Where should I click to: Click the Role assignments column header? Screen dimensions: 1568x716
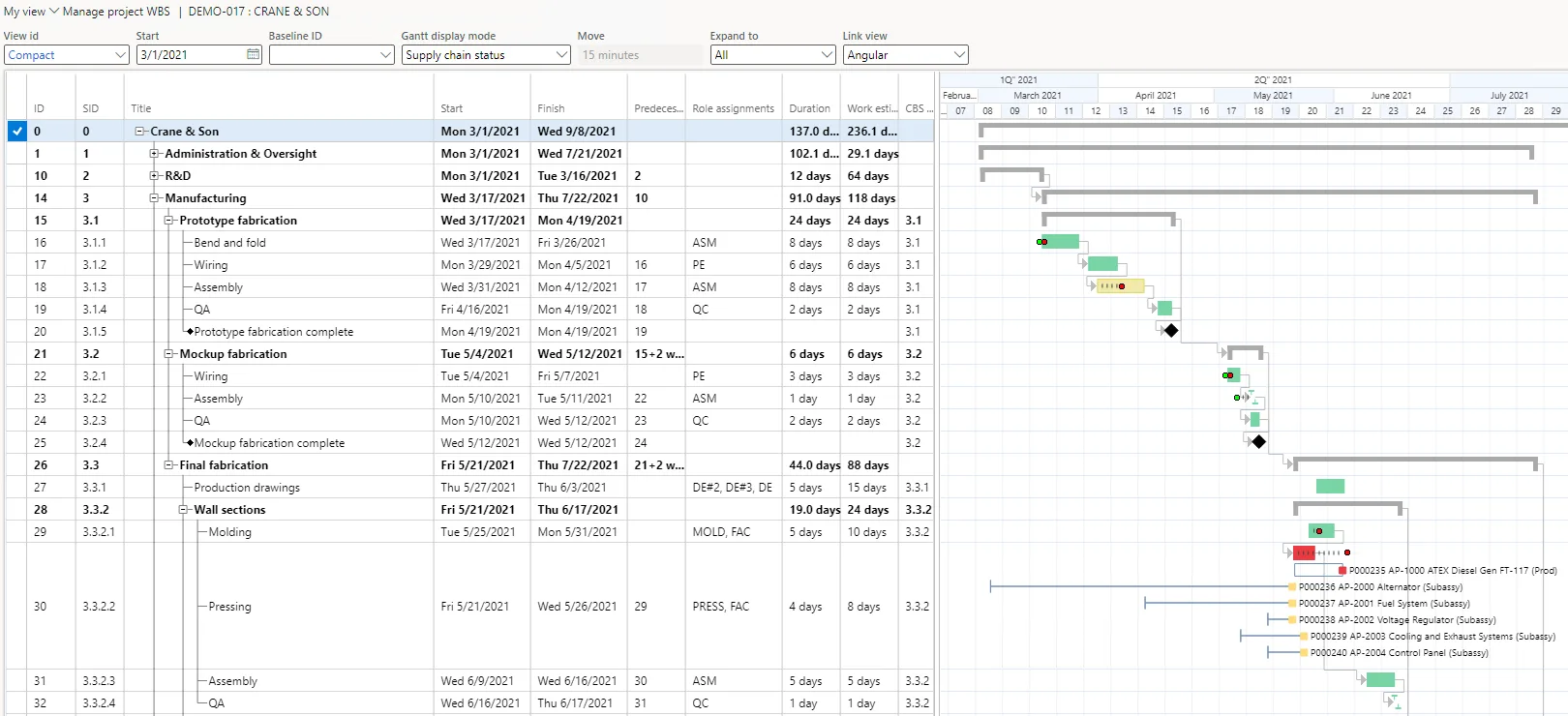point(733,108)
